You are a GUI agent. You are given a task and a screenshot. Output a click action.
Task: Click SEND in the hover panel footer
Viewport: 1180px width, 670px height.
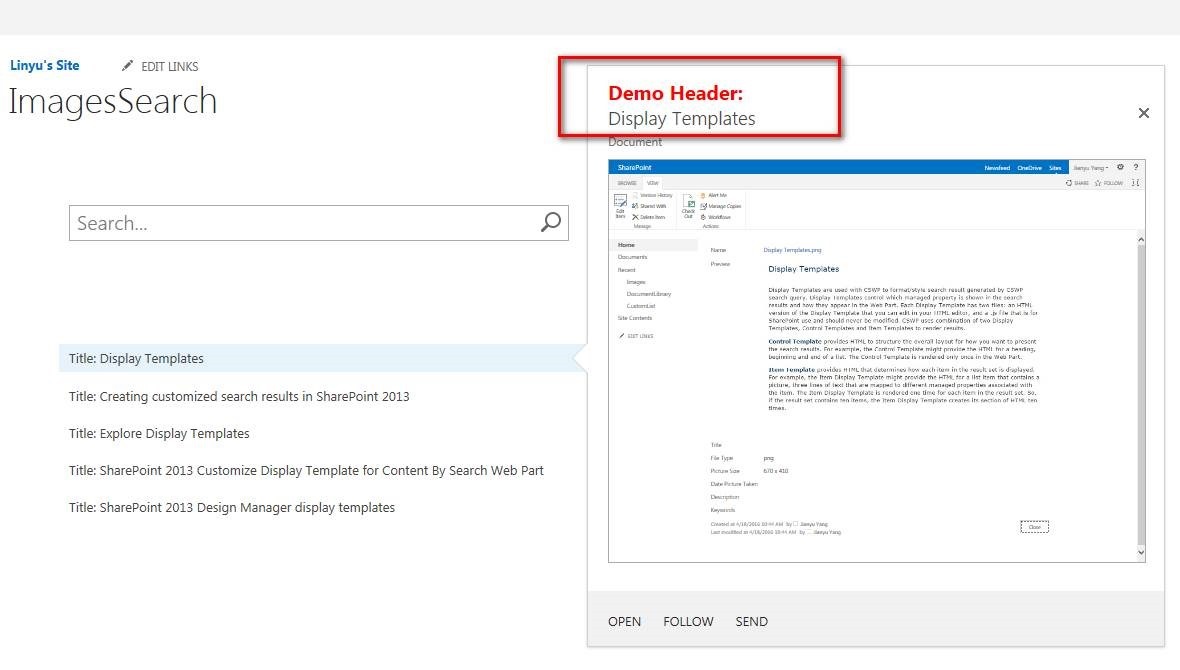752,622
